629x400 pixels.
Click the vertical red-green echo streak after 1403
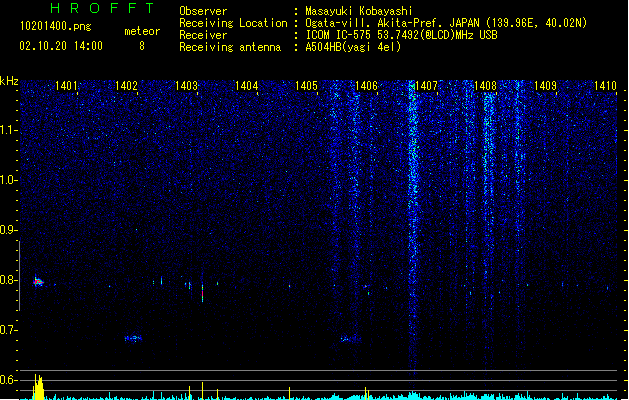pos(202,293)
